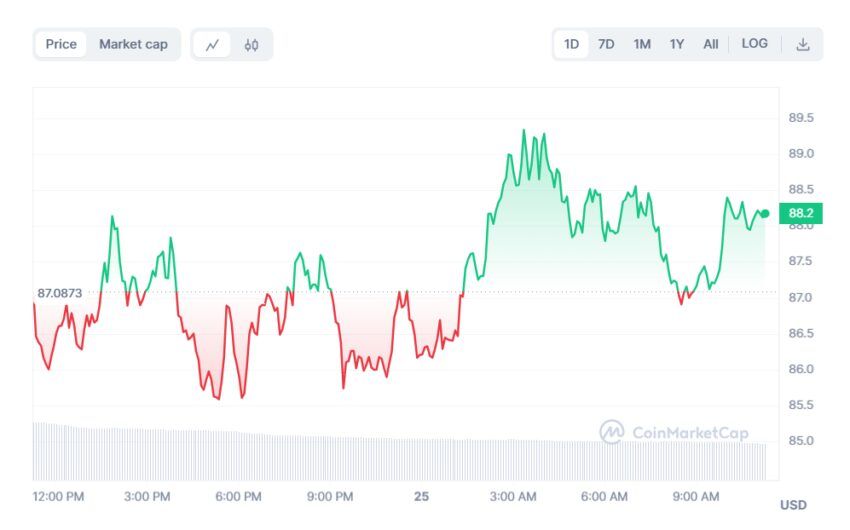Screen dimensions: 850x530
Task: Display 1Y price history
Action: click(677, 44)
